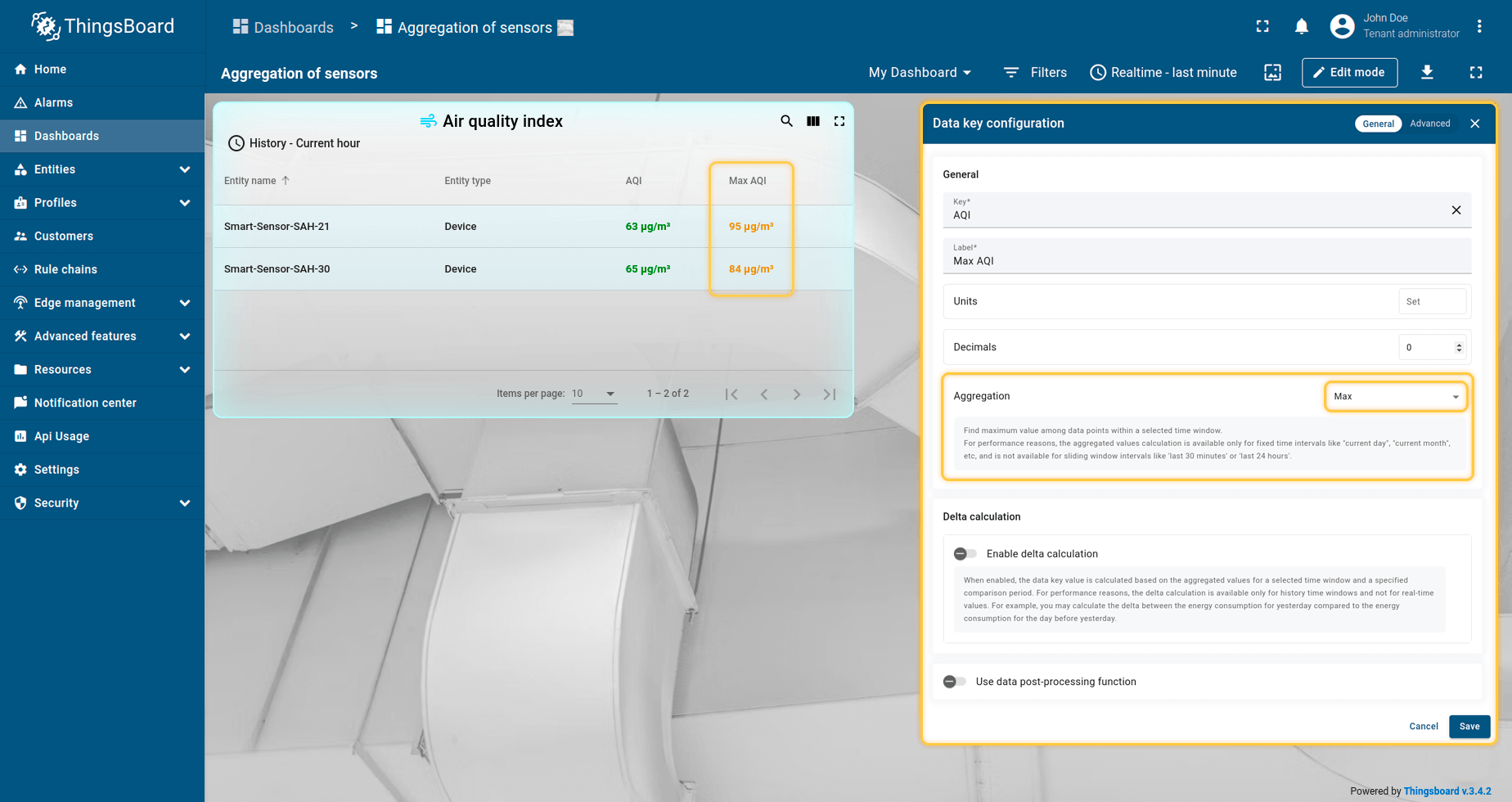Toggle Use data post-processing function
This screenshot has width=1512, height=802.
click(x=954, y=682)
